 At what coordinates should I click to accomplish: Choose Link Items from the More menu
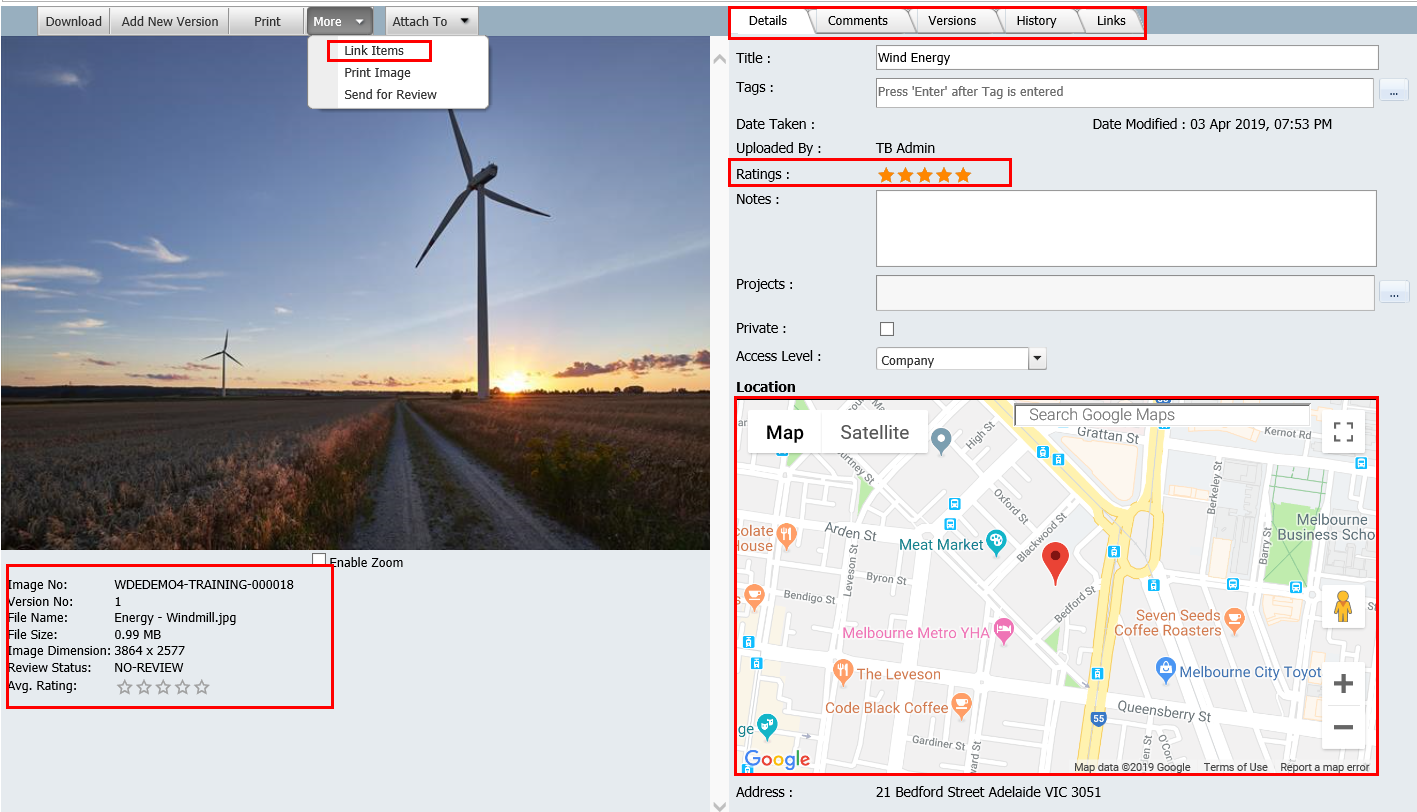374,51
